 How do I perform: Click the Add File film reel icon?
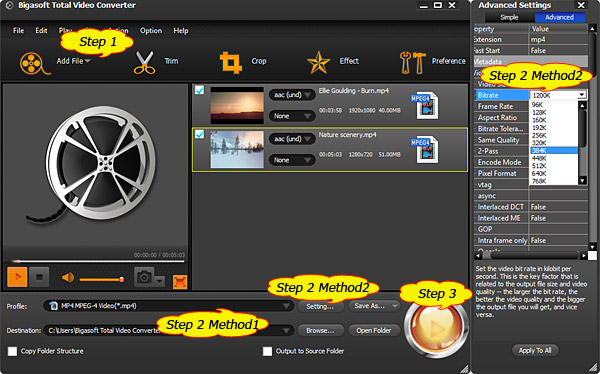click(x=34, y=63)
